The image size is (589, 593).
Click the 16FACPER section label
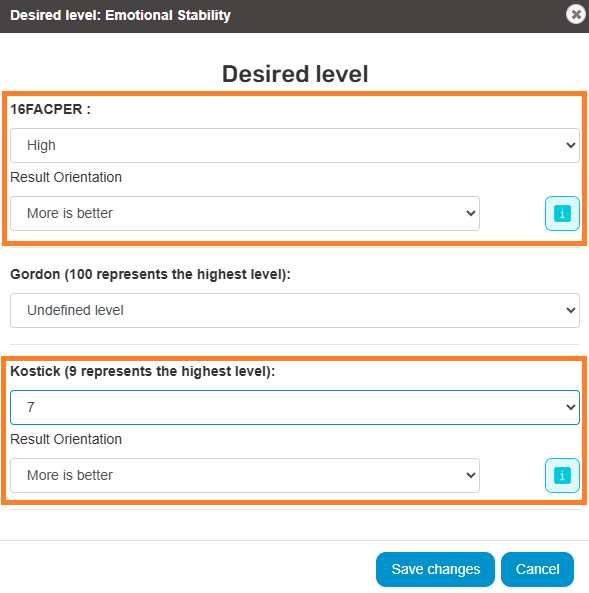50,109
